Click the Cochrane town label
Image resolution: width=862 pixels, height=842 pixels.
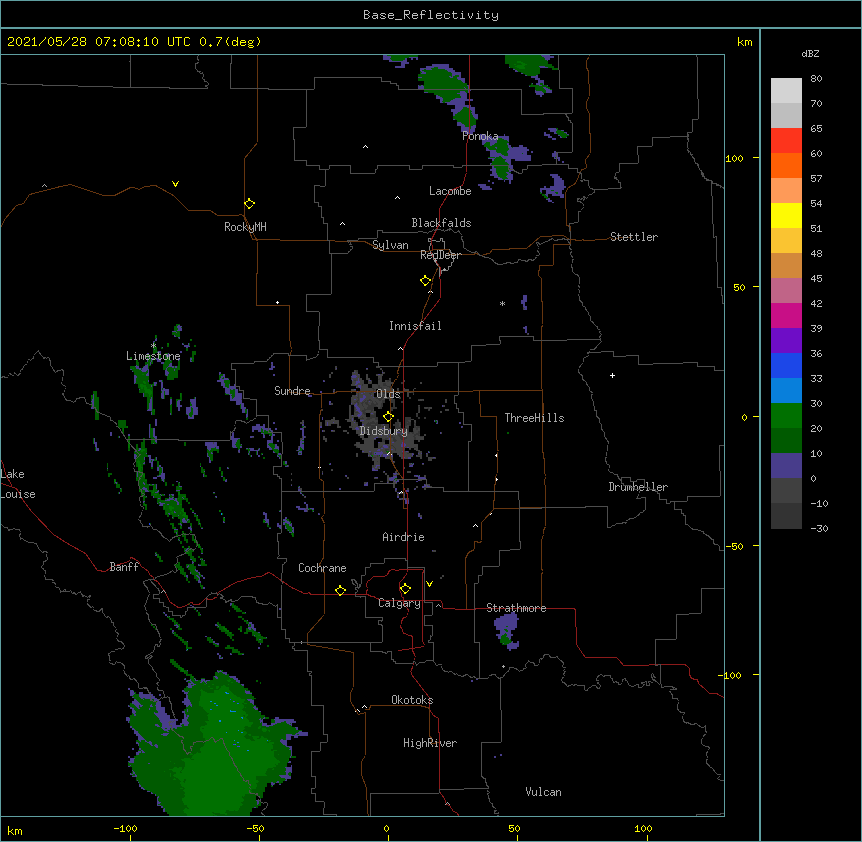pos(322,568)
